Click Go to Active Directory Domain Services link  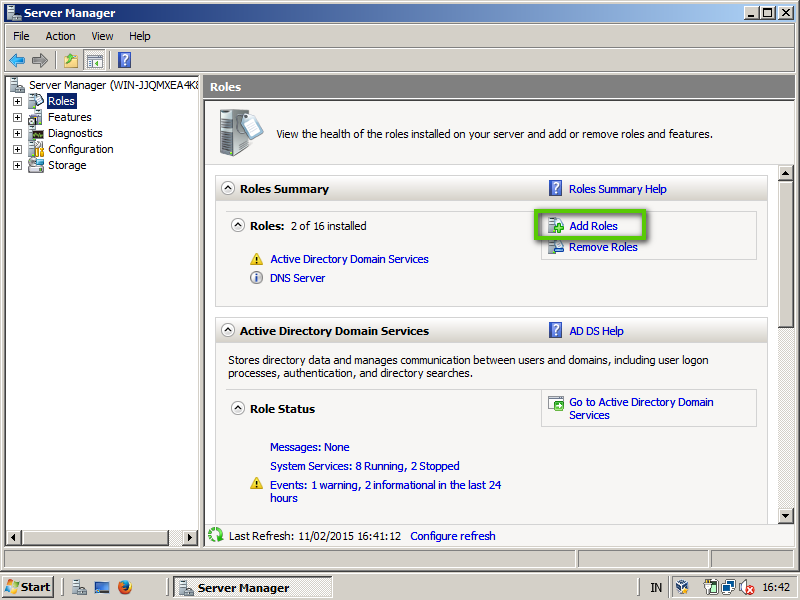pos(641,409)
